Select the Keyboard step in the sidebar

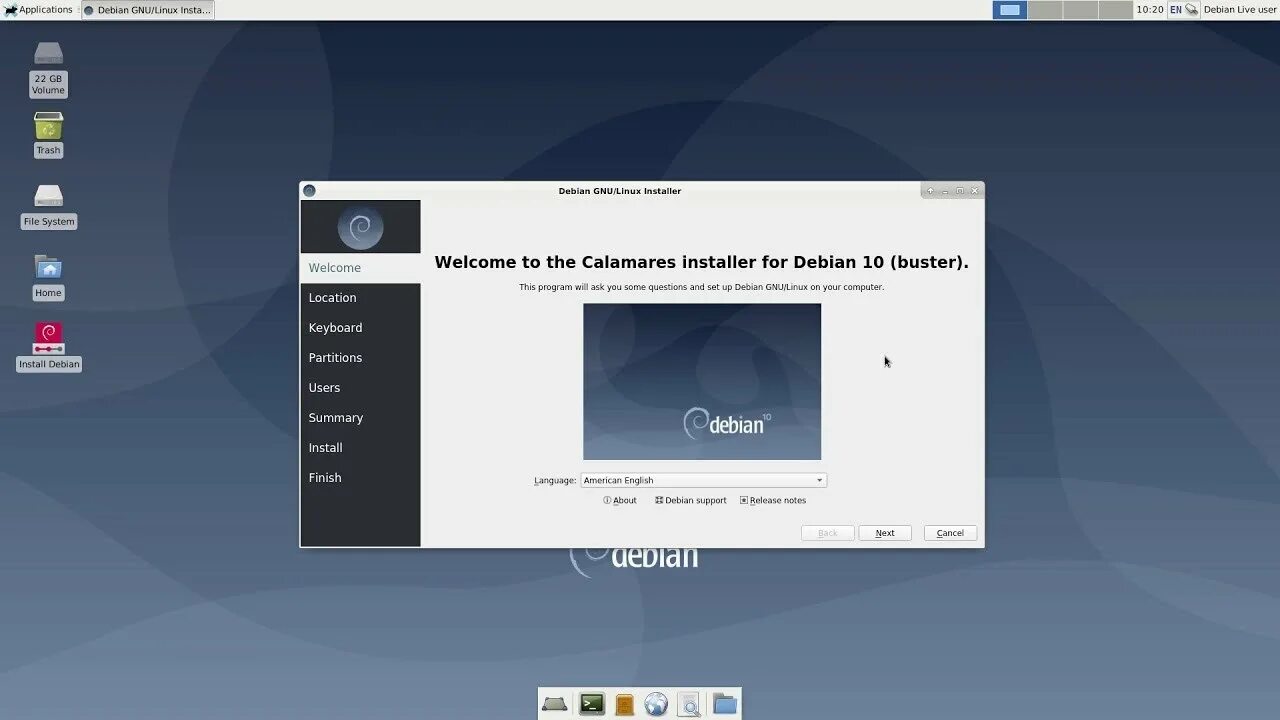coord(360,328)
